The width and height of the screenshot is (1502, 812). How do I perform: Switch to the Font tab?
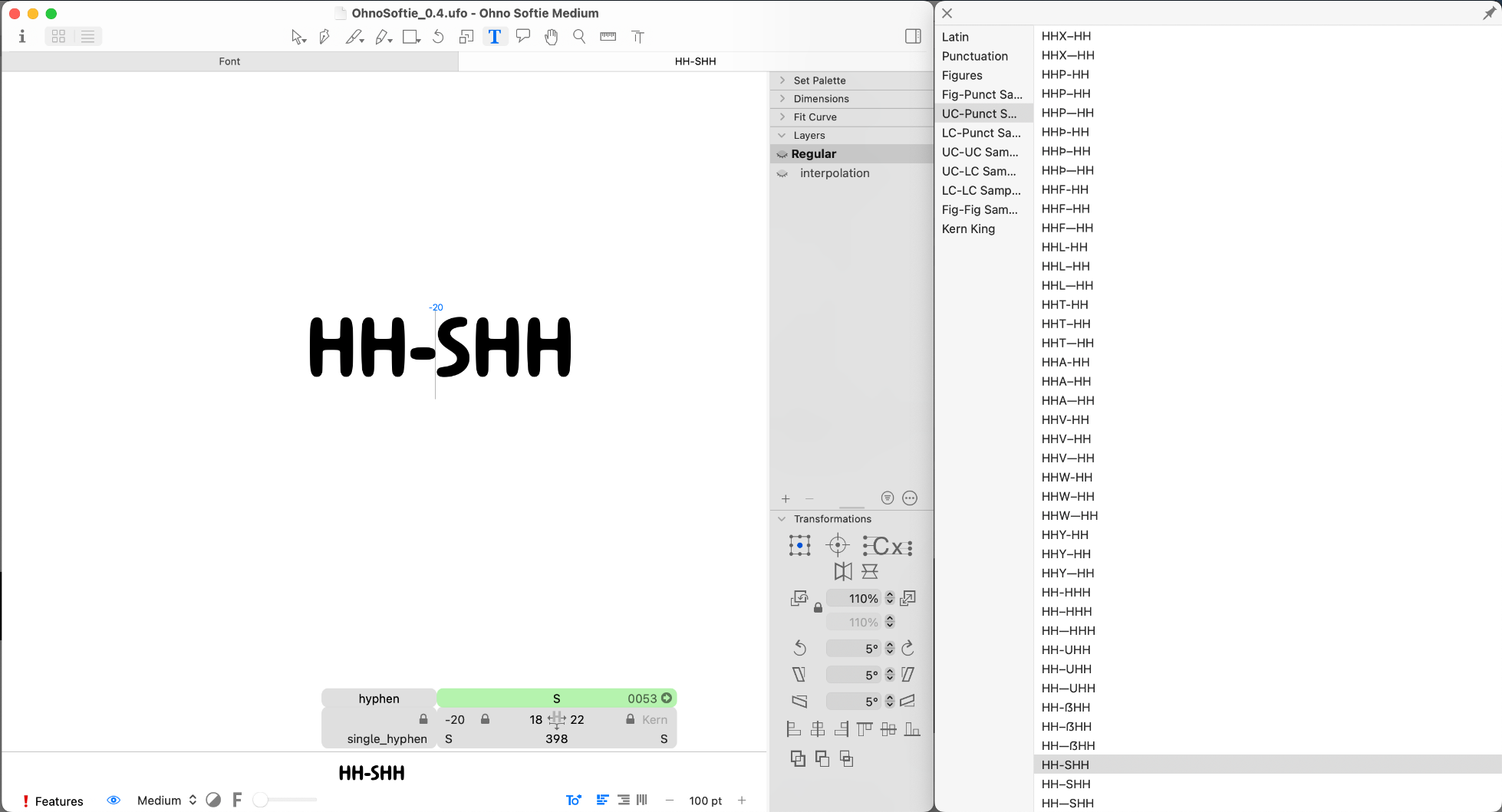[x=229, y=61]
